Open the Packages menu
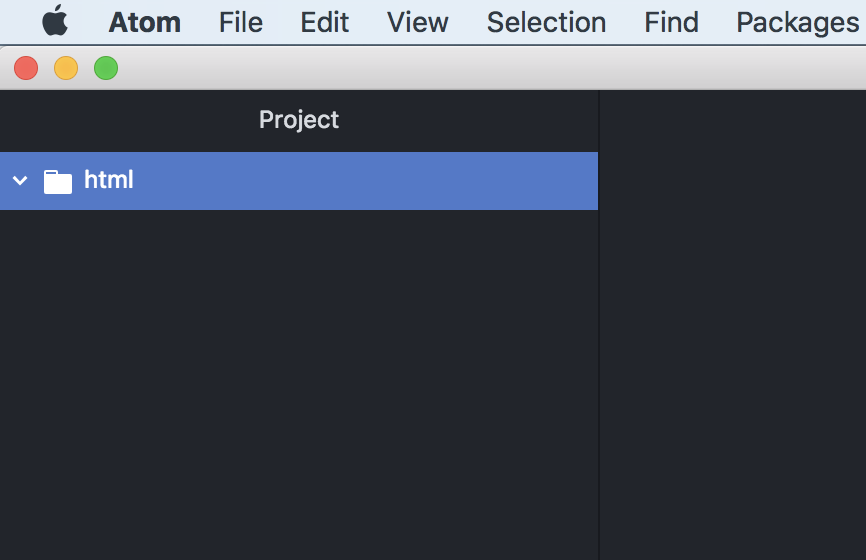Viewport: 866px width, 560px height. 797,22
